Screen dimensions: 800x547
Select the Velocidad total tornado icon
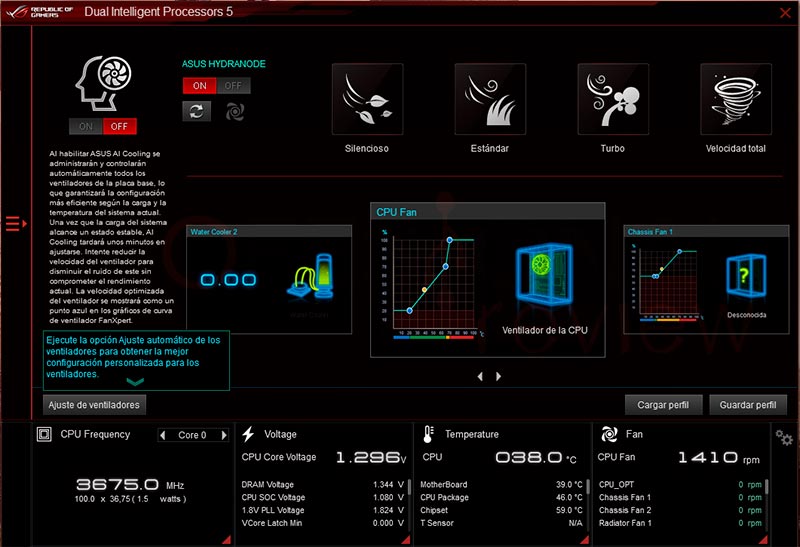coord(735,100)
